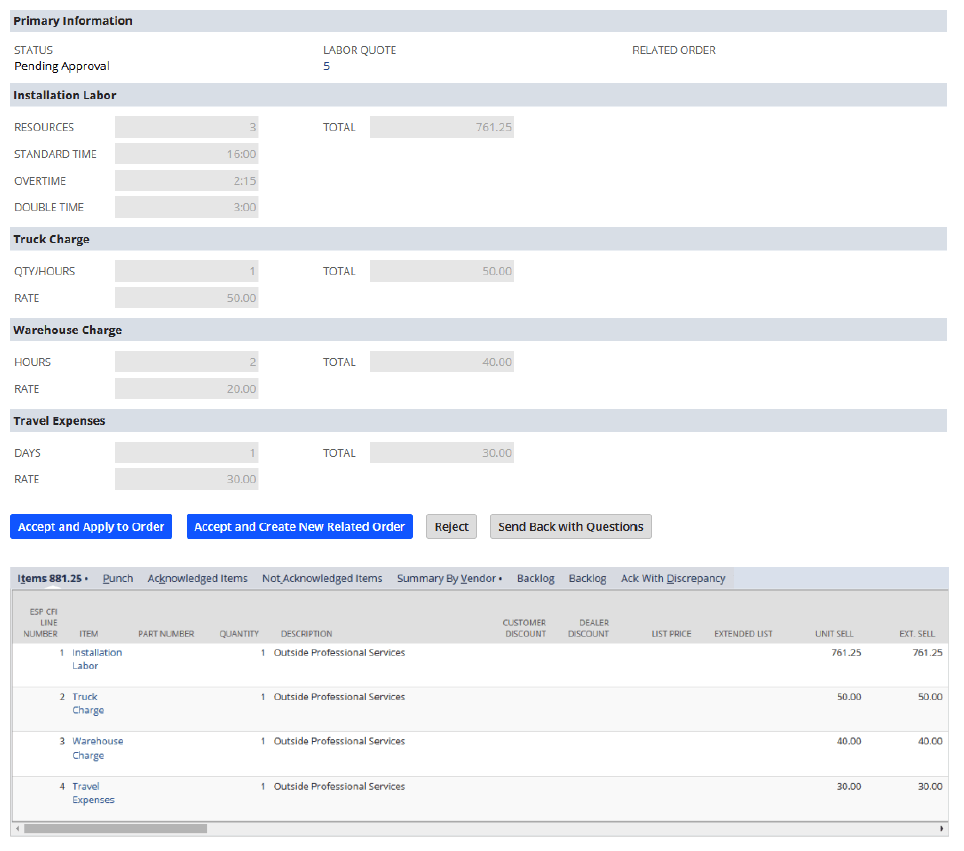This screenshot has height=851, width=964.
Task: Click the Unit Sell column header
Action: pos(834,633)
